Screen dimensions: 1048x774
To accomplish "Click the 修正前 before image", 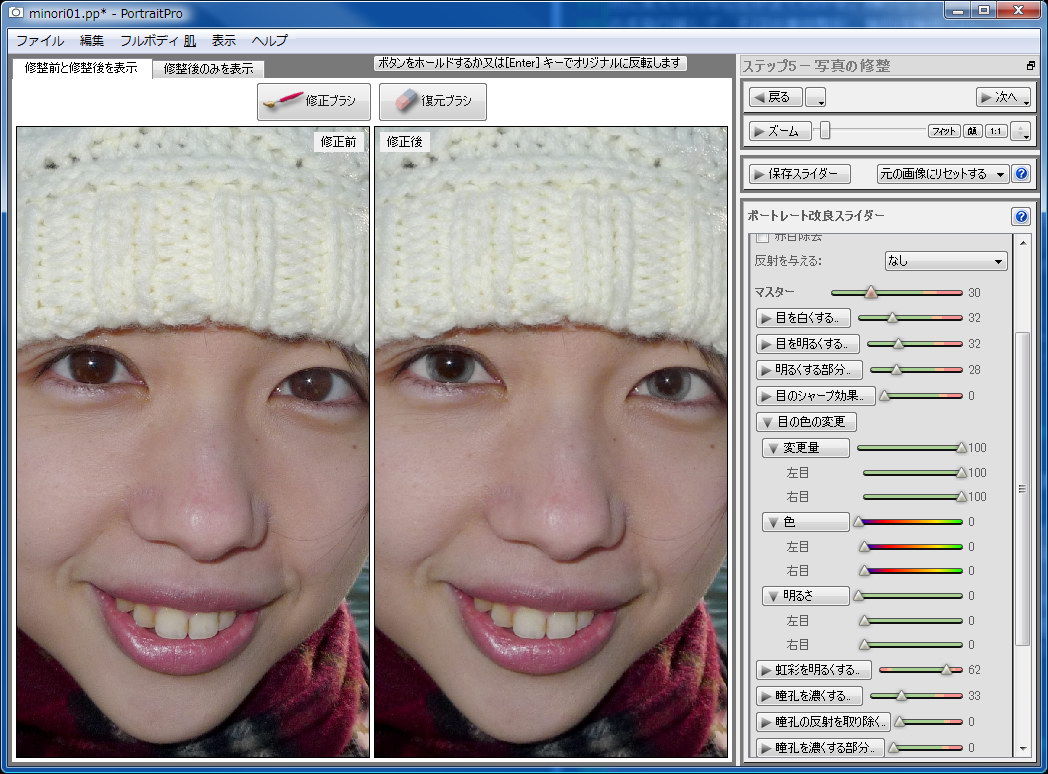I will 193,442.
